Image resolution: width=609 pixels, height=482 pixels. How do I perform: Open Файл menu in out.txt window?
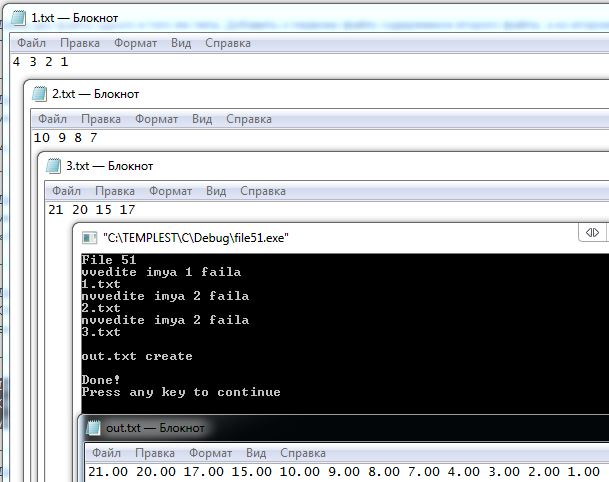tap(106, 453)
